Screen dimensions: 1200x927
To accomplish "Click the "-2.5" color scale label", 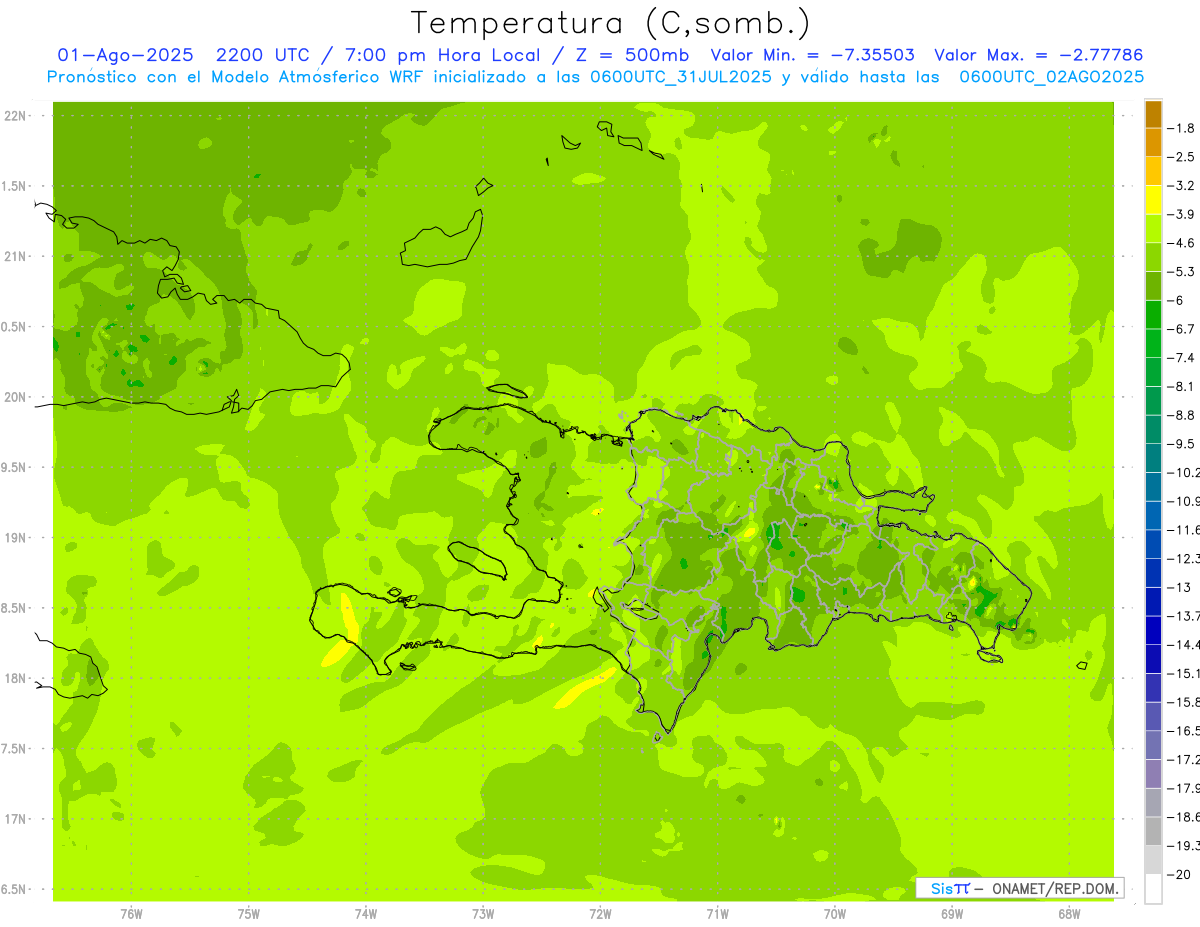I will click(x=1182, y=157).
